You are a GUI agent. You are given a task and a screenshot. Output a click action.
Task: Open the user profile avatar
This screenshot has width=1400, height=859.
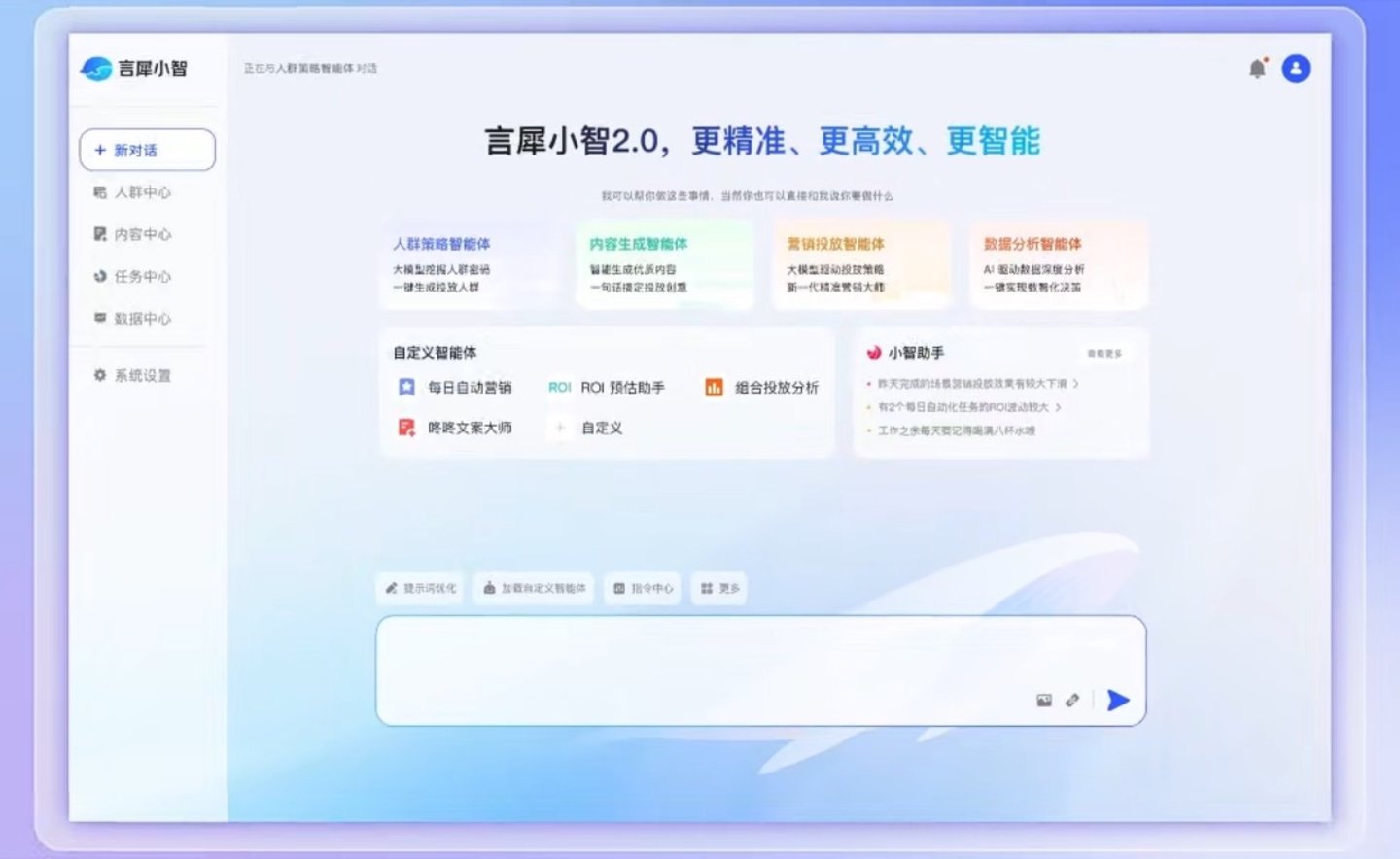tap(1296, 68)
